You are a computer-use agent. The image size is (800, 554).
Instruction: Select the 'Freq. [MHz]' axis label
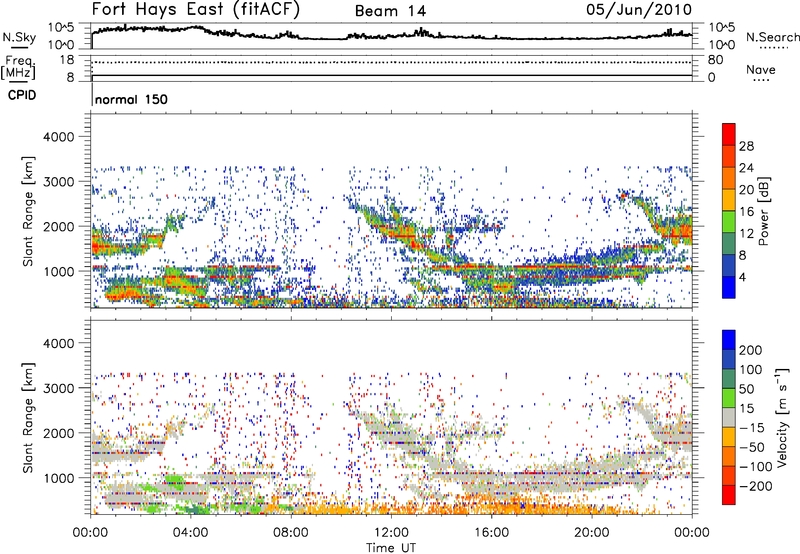(x=18, y=67)
